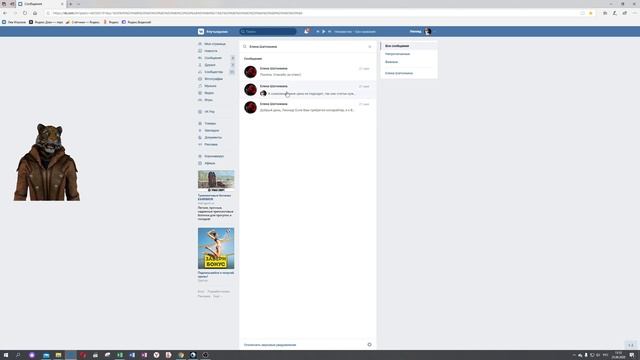
Task: Open Yandex Browser from the taskbar
Action: click(x=156, y=355)
